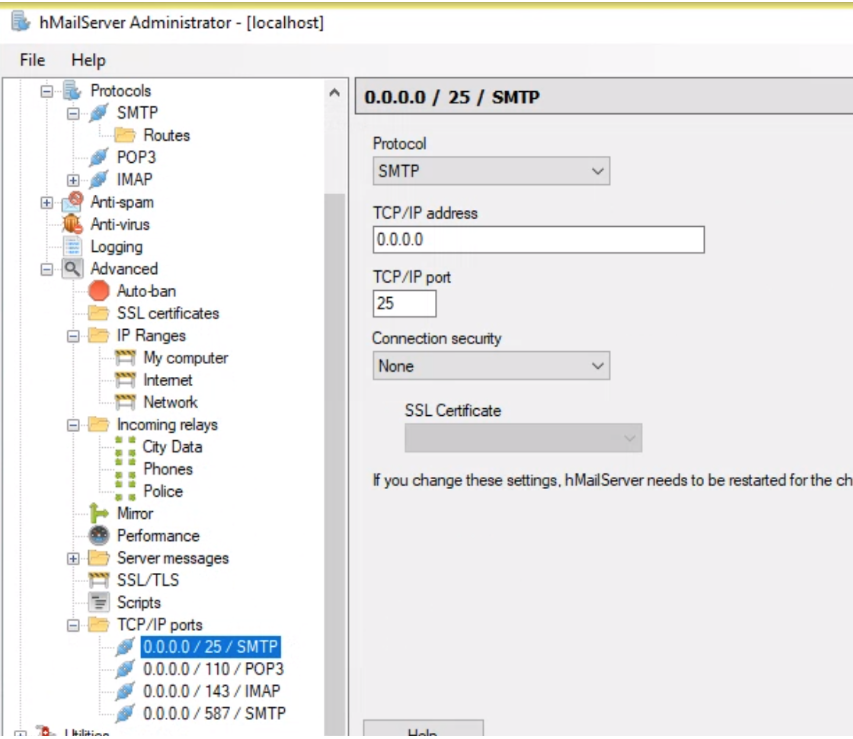Click the IP Ranges folder icon
Viewport: 853px width, 739px height.
[98, 336]
